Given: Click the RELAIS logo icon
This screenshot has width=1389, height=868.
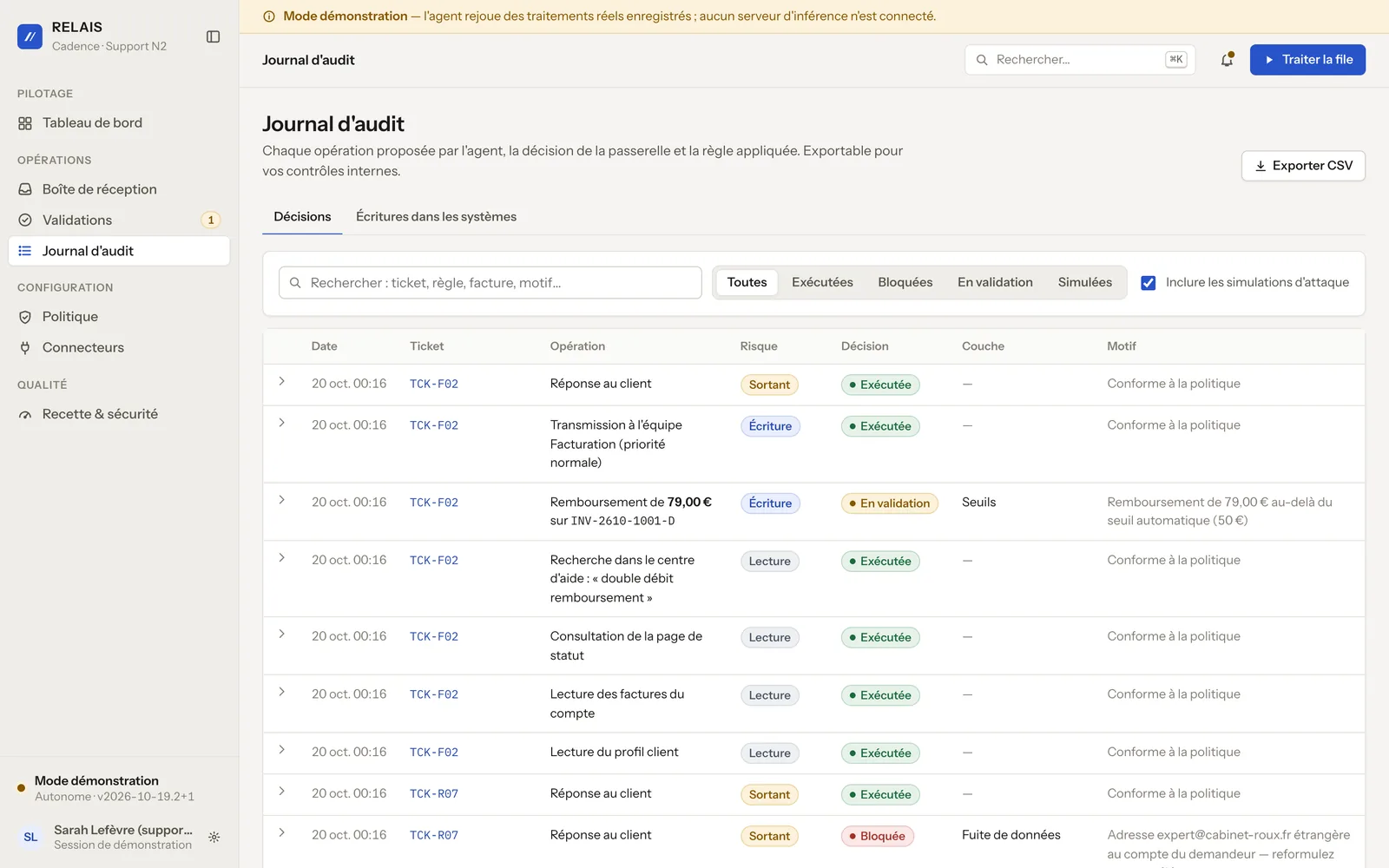Looking at the screenshot, I should (30, 36).
